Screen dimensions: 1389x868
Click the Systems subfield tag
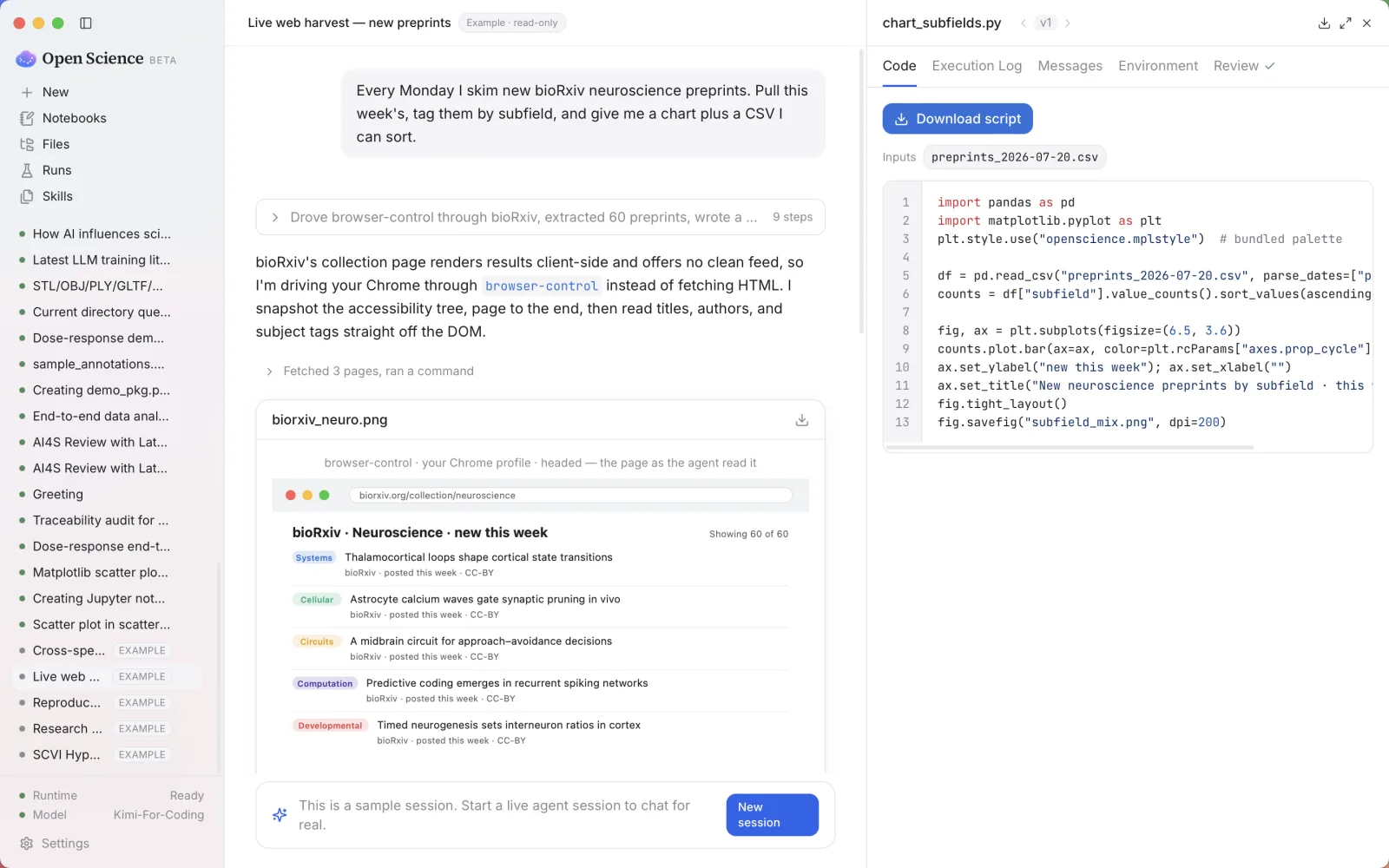[x=313, y=558]
